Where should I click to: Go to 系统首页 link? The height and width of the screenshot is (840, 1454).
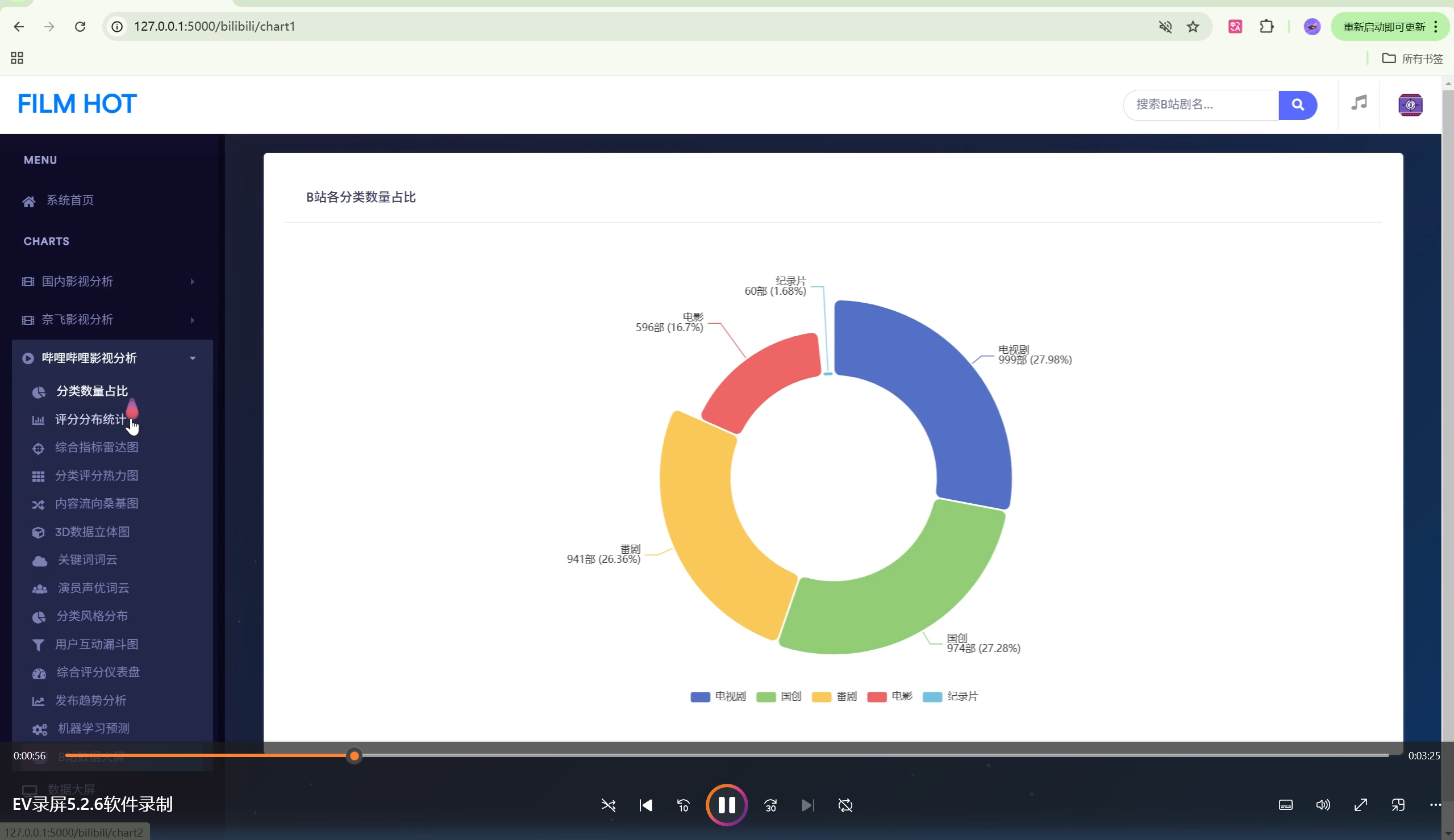click(x=70, y=200)
